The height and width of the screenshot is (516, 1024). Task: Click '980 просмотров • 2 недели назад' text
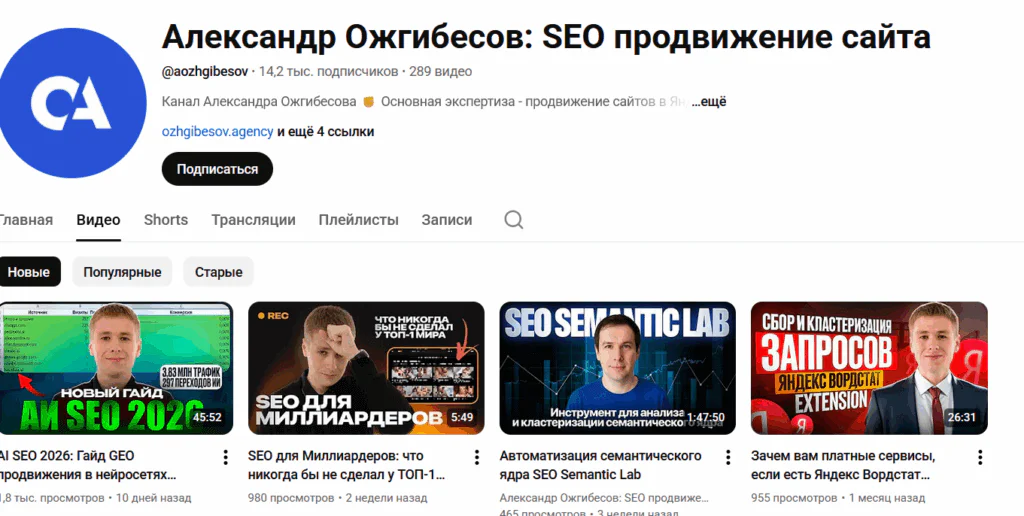[x=338, y=498]
